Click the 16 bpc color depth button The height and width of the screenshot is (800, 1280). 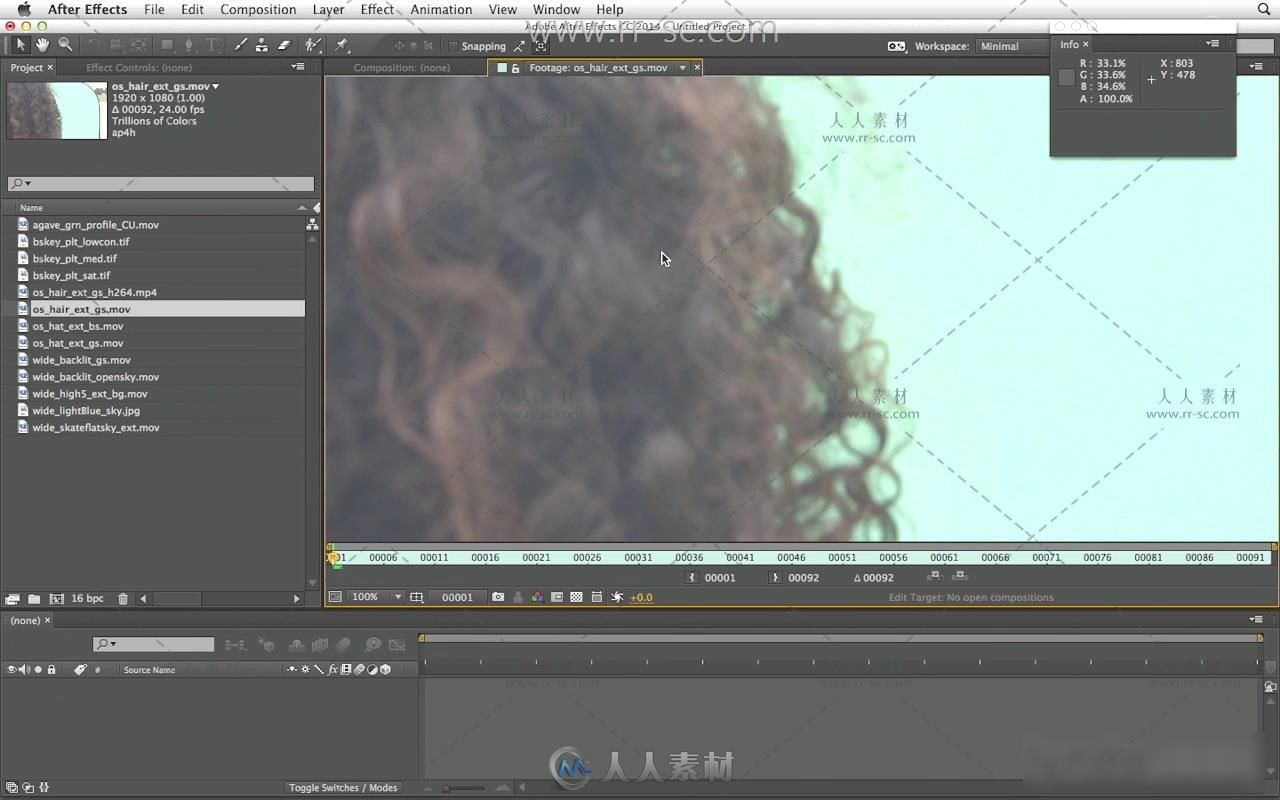coord(87,599)
